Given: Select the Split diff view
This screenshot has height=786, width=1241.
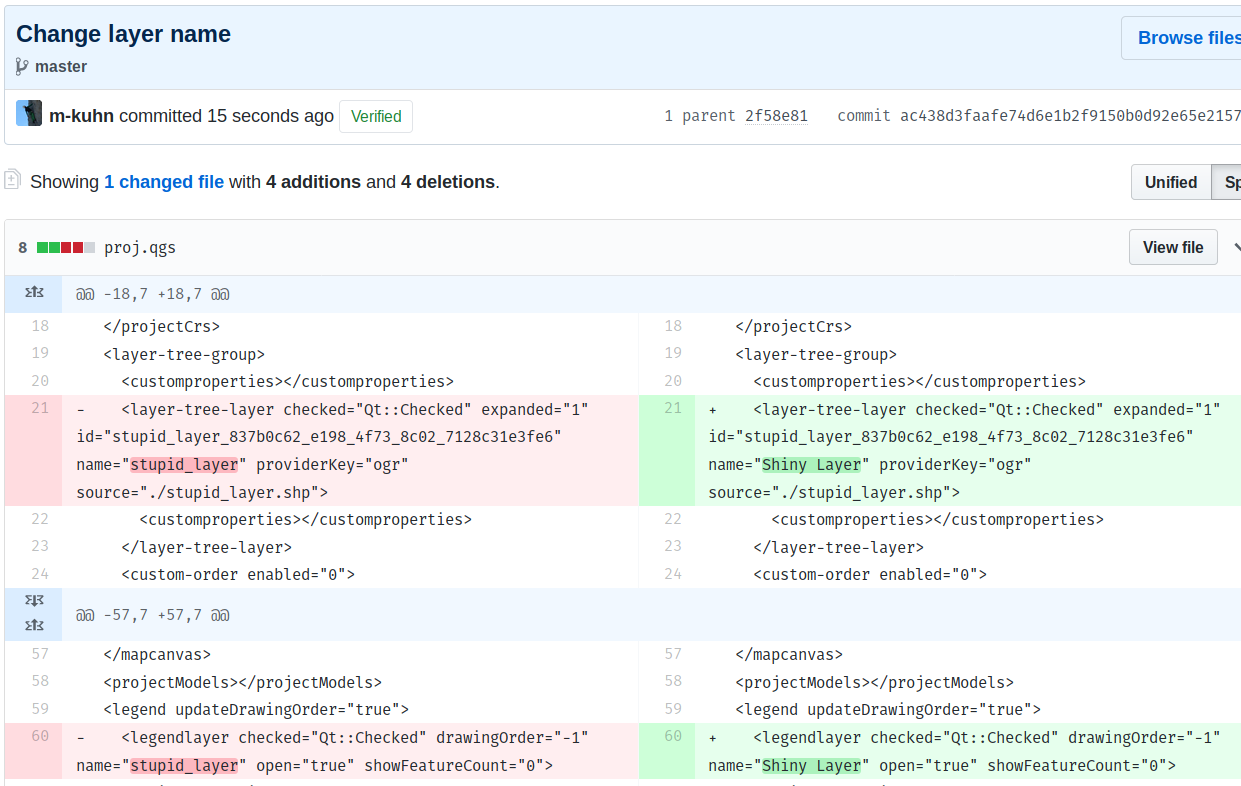Looking at the screenshot, I should tap(1228, 182).
